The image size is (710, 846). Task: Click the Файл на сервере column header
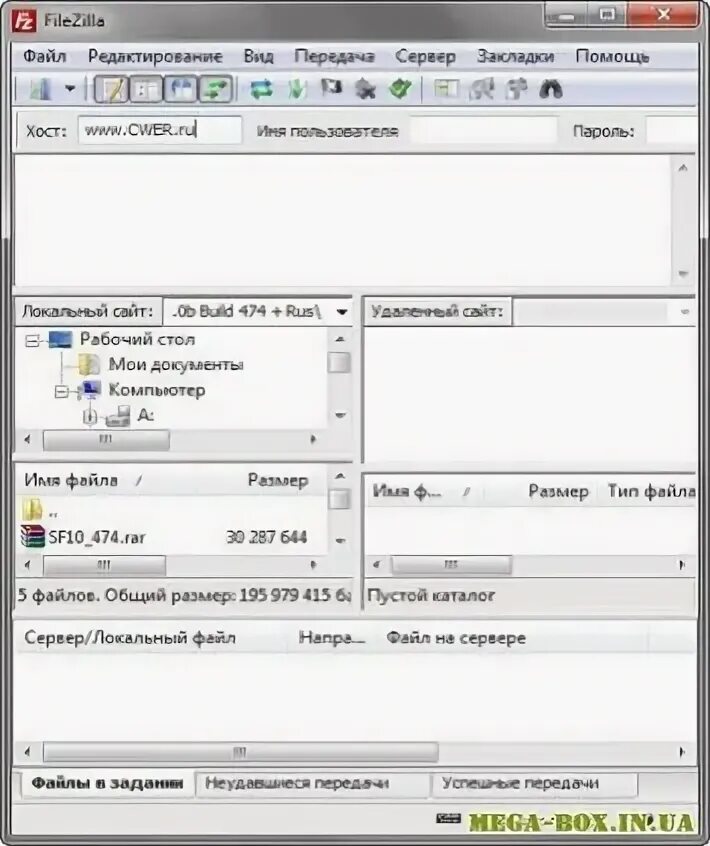pyautogui.click(x=456, y=638)
